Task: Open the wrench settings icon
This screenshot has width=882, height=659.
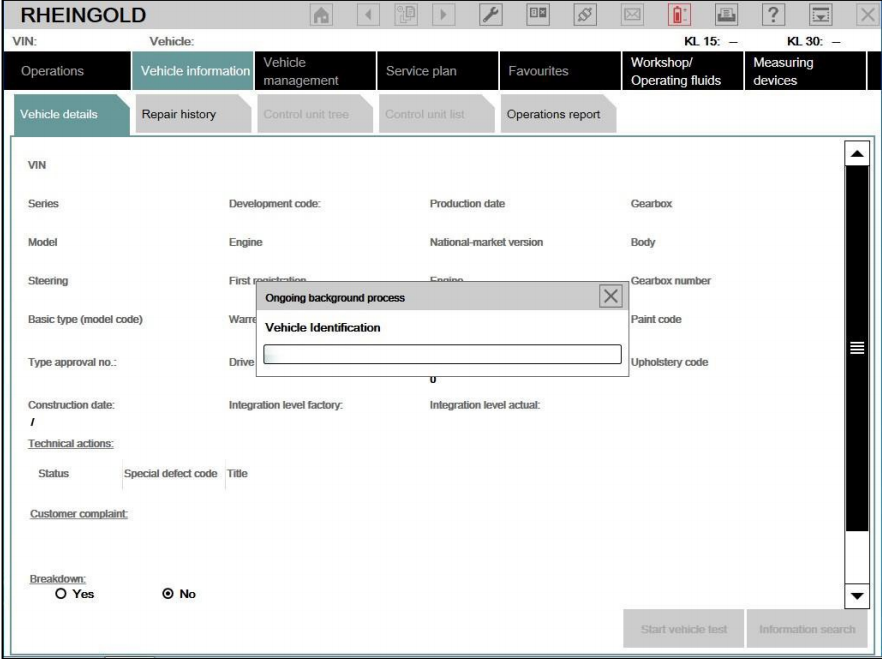Action: click(x=490, y=15)
